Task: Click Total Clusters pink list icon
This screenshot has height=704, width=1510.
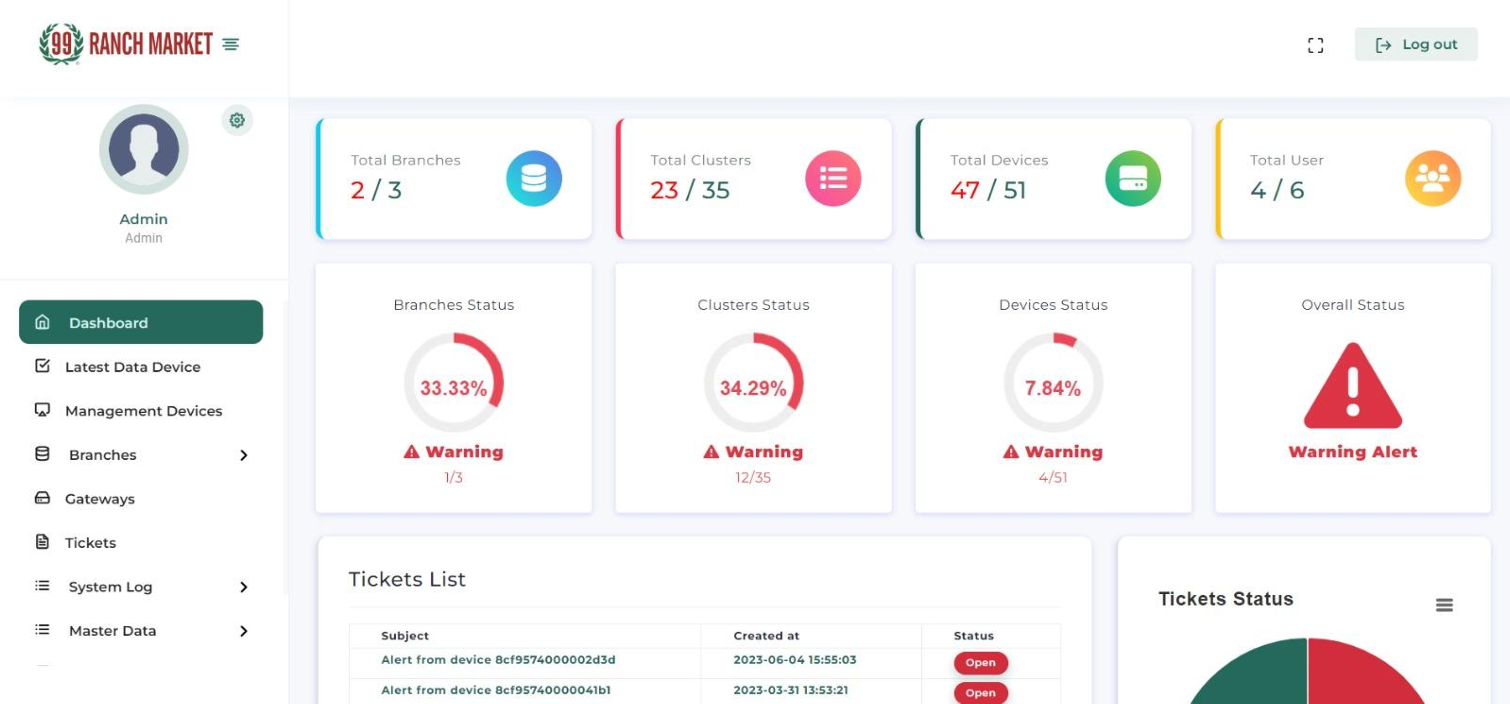Action: [833, 179]
